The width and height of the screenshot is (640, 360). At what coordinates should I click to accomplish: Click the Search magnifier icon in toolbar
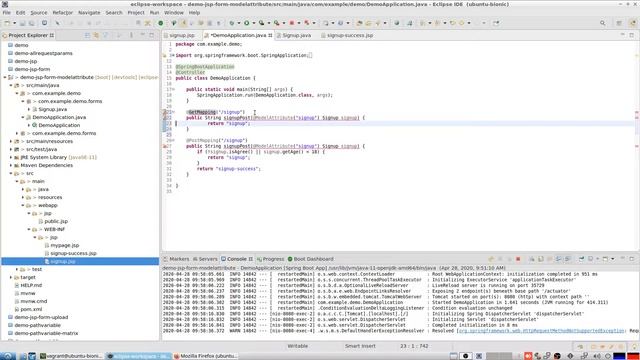[602, 23]
